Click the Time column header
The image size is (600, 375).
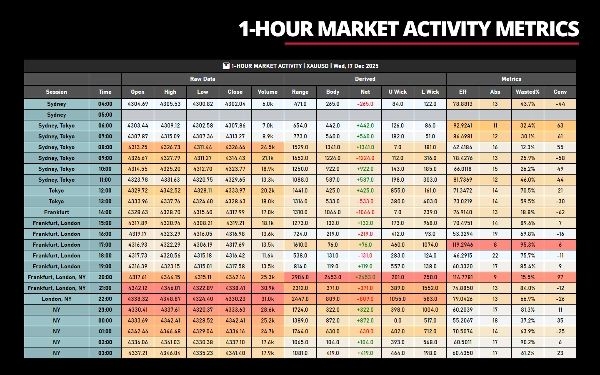coord(105,92)
